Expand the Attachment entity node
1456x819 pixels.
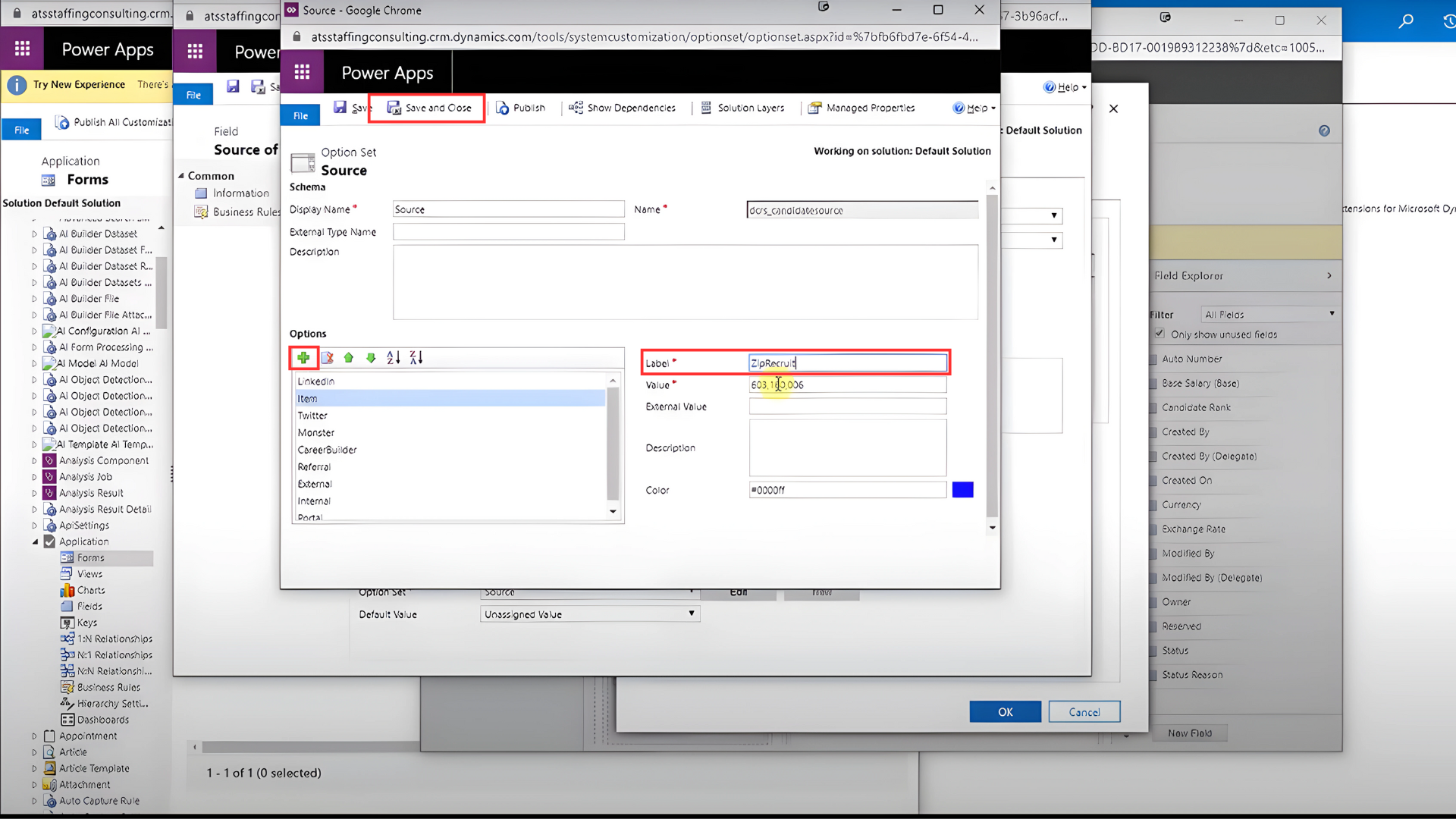click(x=34, y=784)
